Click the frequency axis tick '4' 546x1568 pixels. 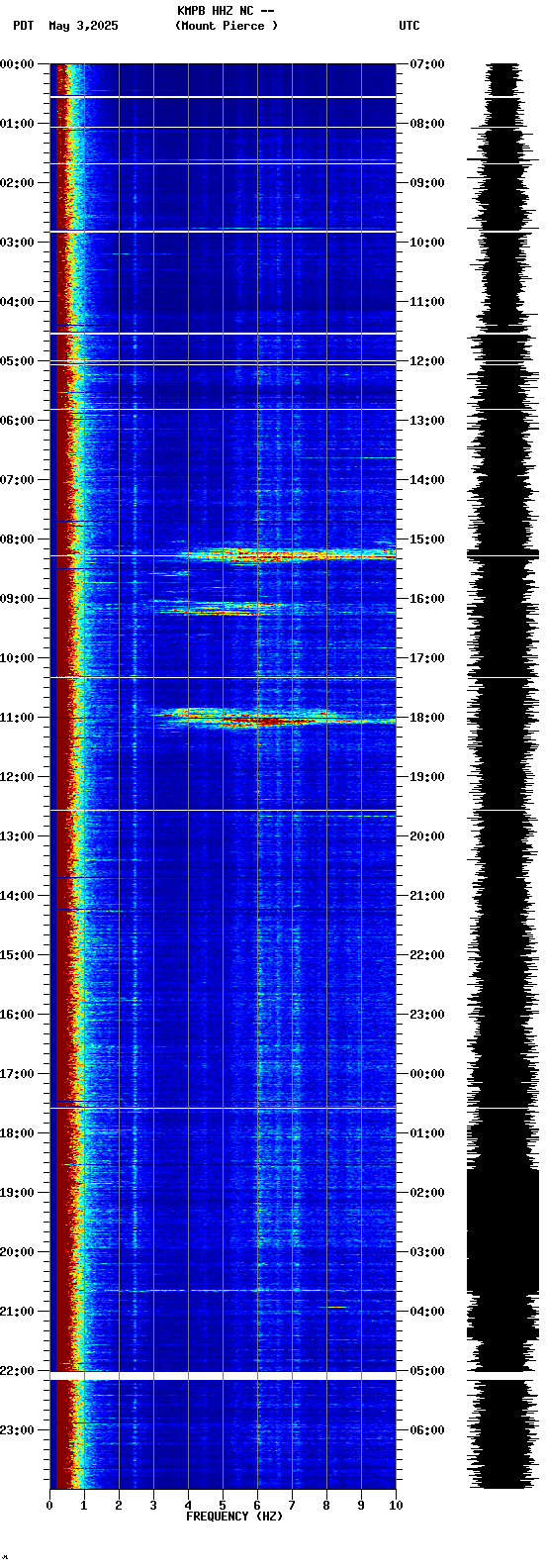pyautogui.click(x=188, y=1506)
